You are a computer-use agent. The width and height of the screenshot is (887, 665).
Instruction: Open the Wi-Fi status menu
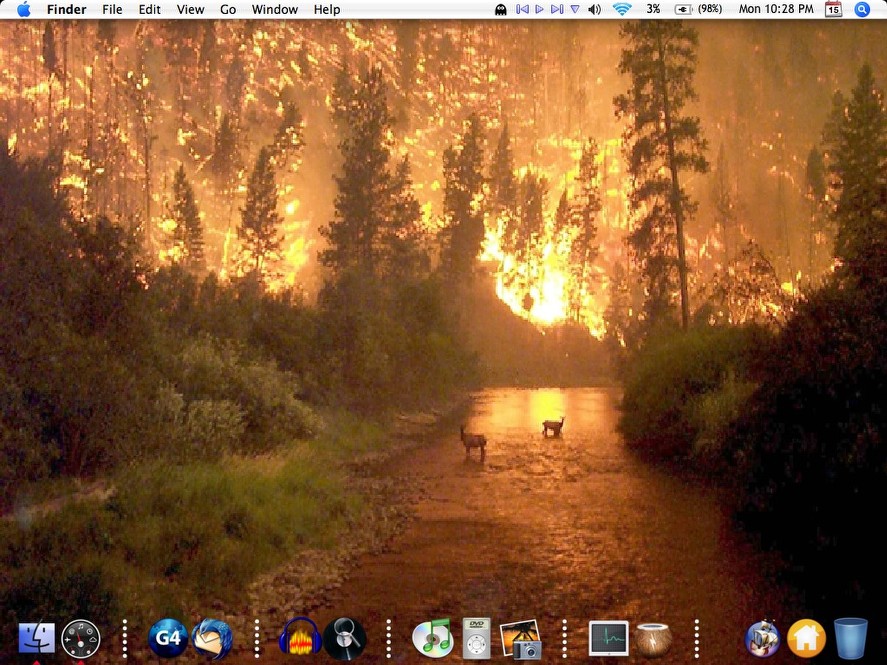(x=622, y=9)
